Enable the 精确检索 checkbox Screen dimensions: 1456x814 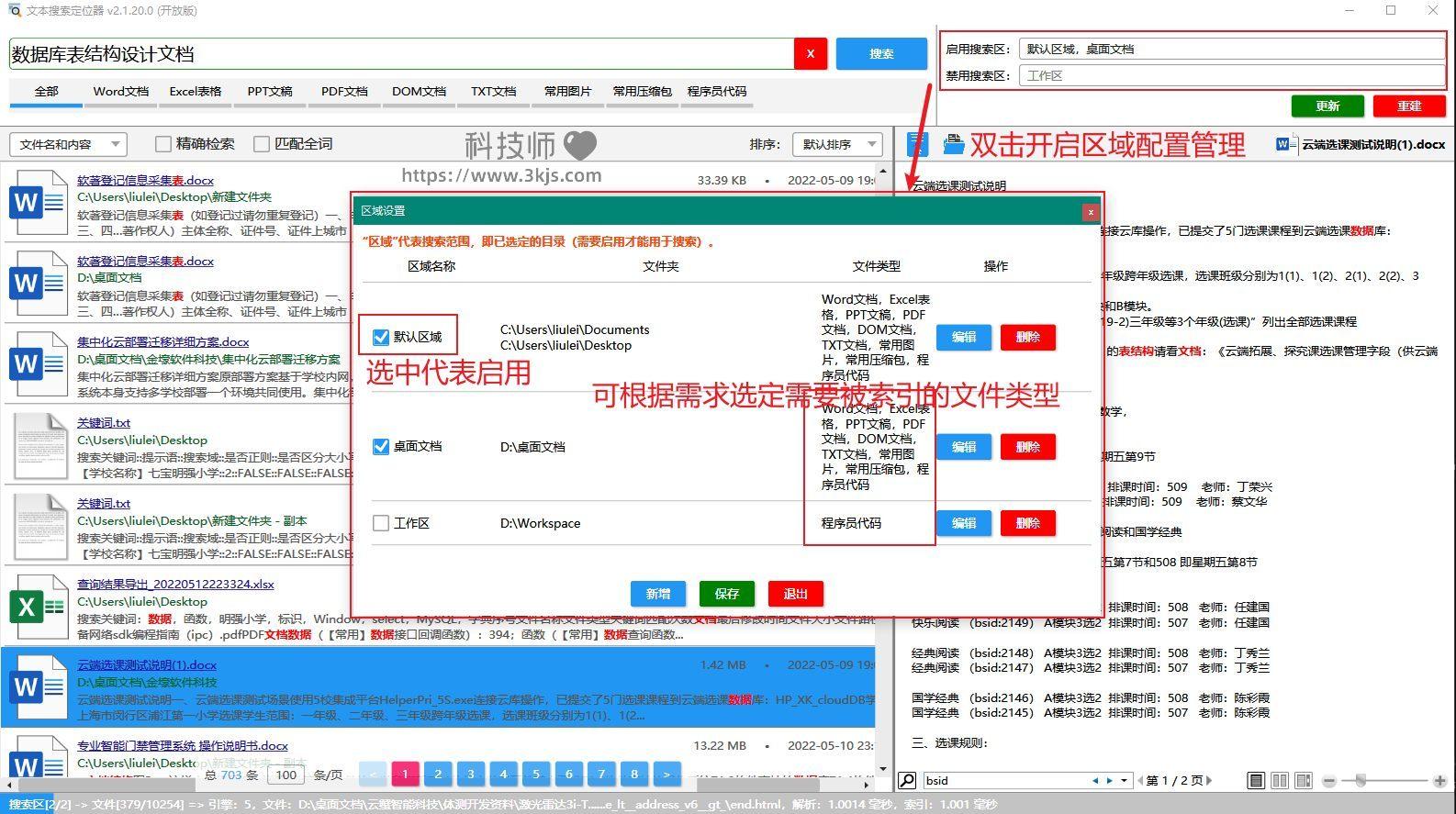click(163, 144)
